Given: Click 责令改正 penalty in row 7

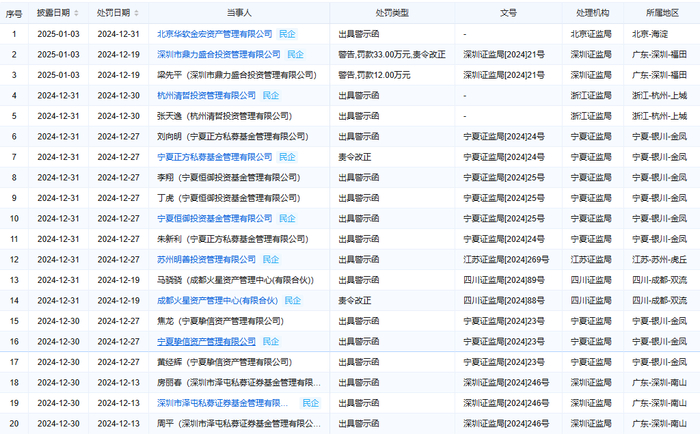Looking at the screenshot, I should click(355, 157).
